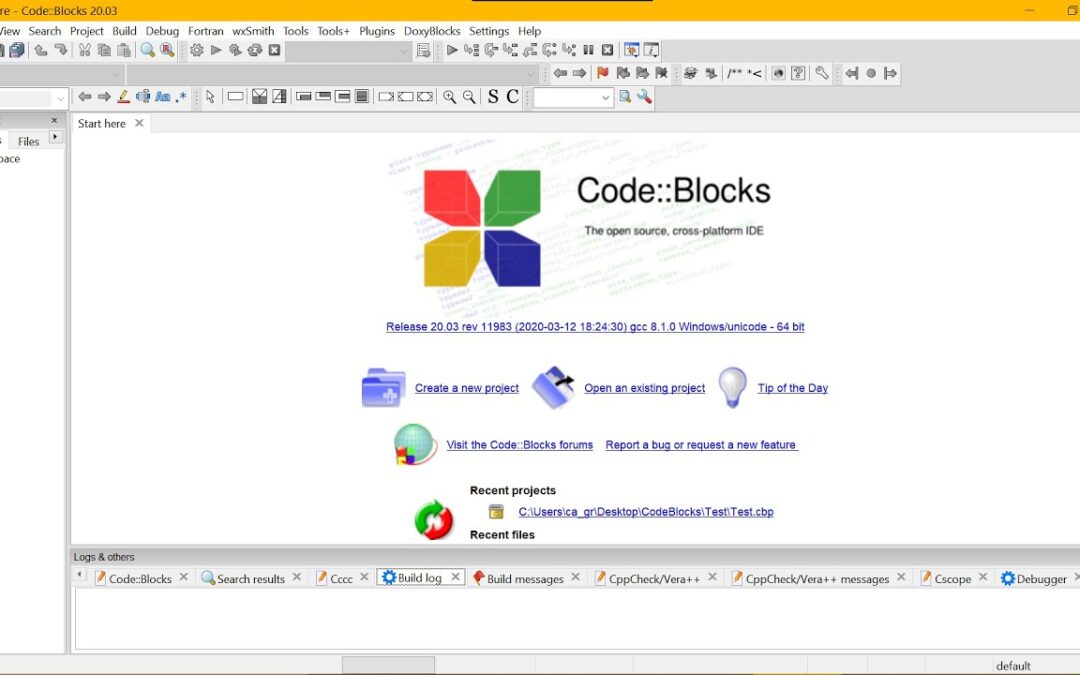This screenshot has height=675, width=1080.
Task: Switch to the Search results tab
Action: coord(251,579)
